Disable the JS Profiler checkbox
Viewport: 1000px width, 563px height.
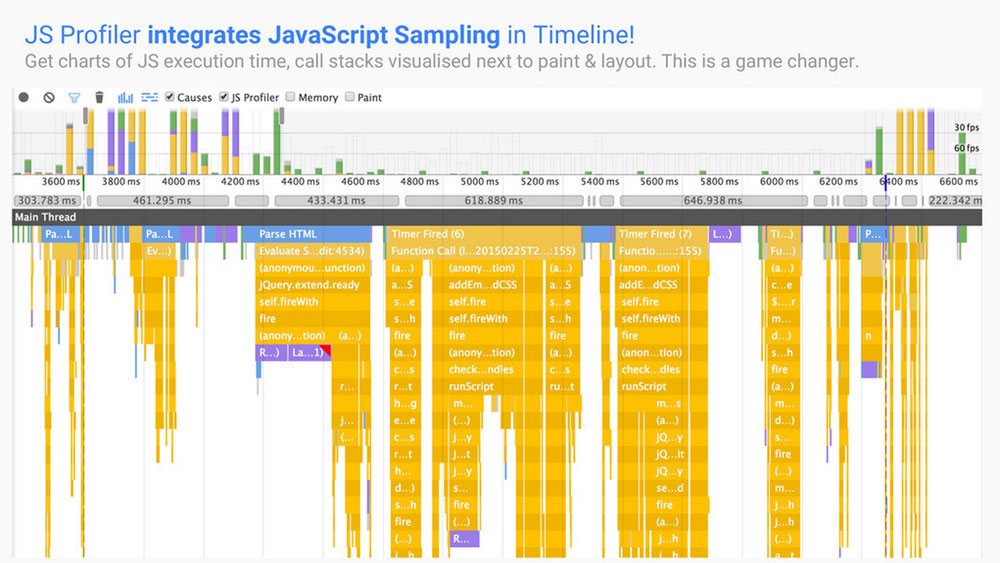(224, 97)
